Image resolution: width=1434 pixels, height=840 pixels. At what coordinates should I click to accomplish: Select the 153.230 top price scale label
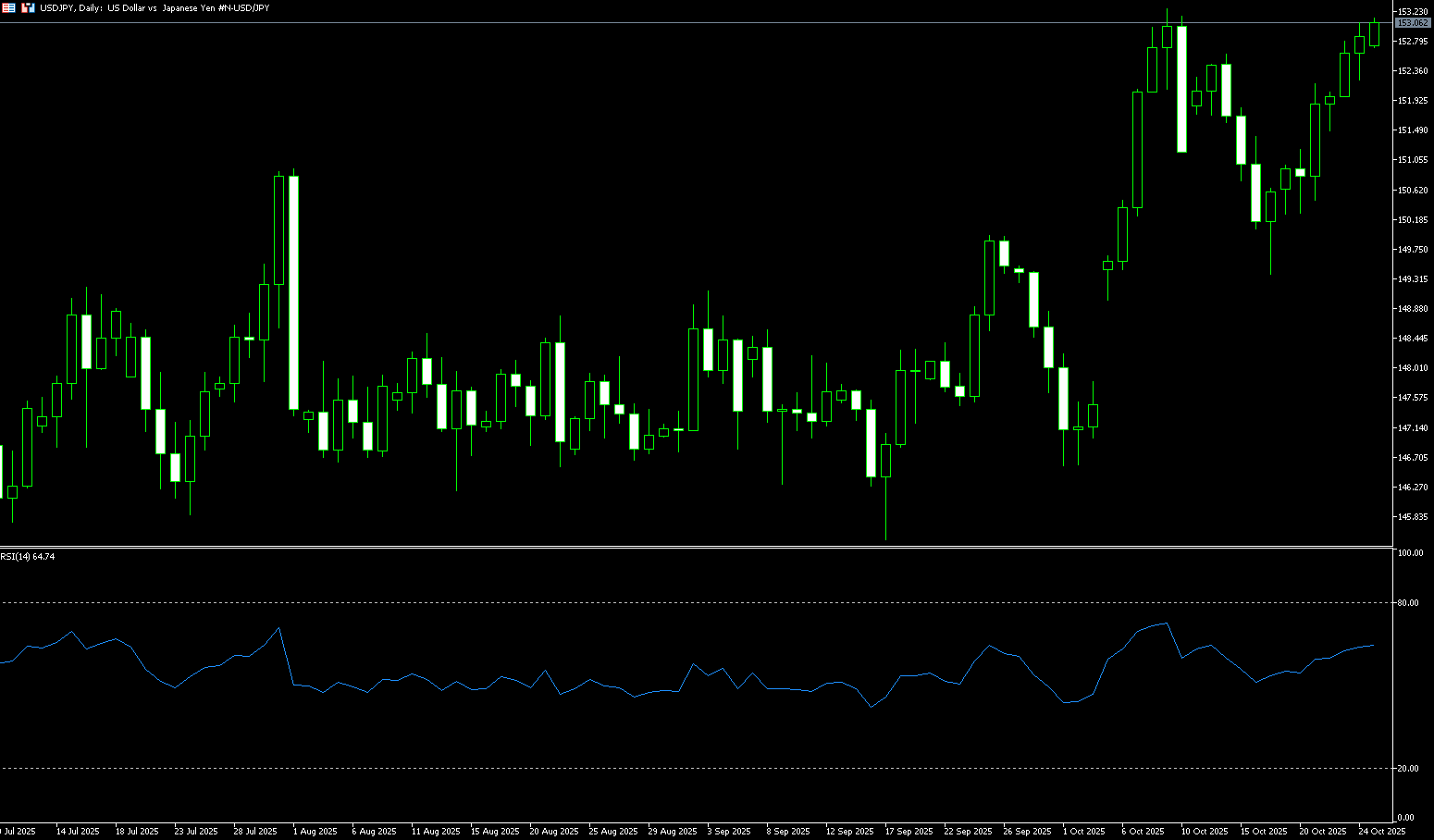click(x=1413, y=12)
